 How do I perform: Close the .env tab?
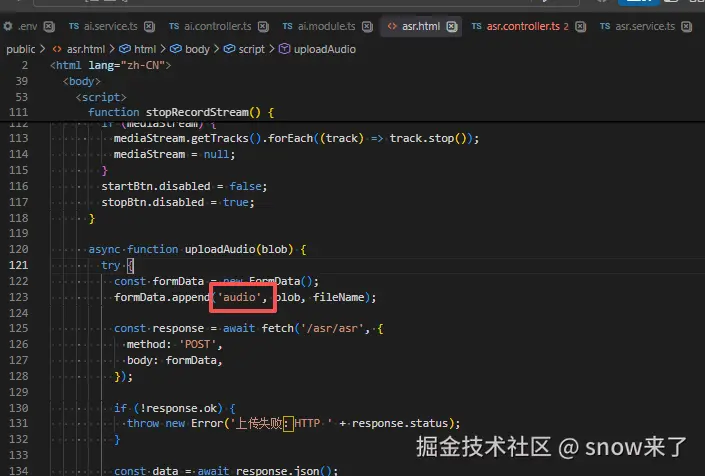pos(49,27)
